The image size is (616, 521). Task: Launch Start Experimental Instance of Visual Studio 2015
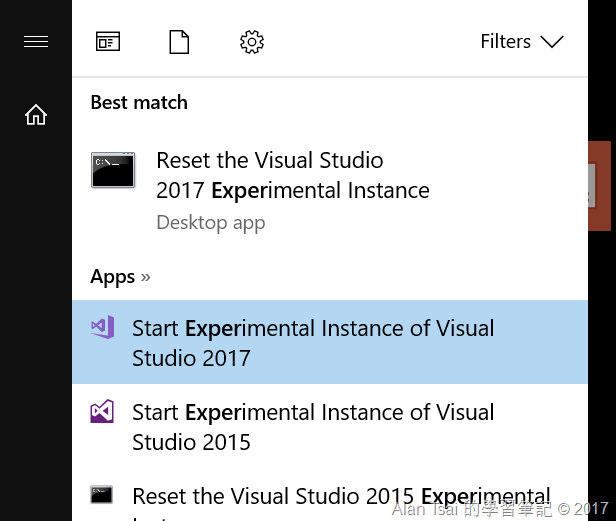click(x=330, y=427)
